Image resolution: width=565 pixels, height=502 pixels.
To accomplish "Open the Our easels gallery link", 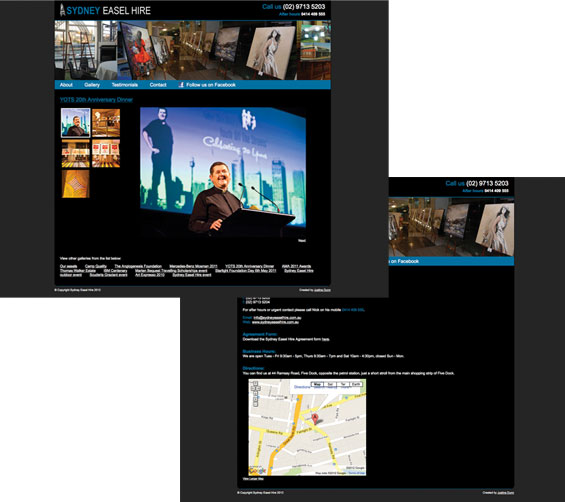I will coord(68,266).
